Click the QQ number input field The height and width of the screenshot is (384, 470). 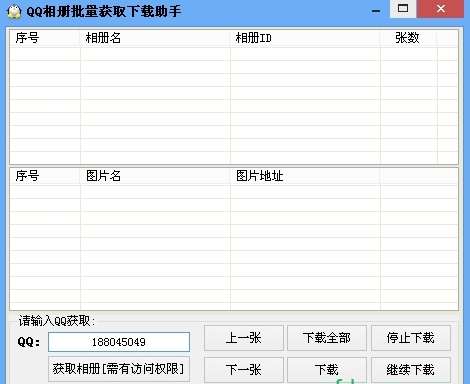click(119, 342)
